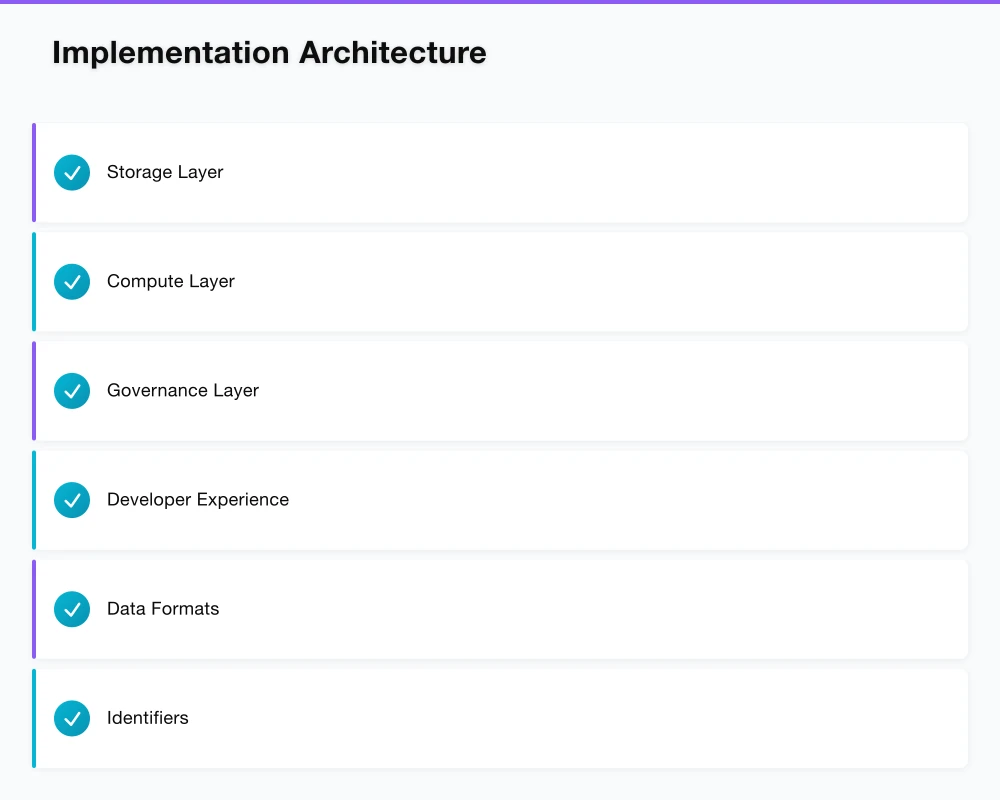Click the purple strip at the page top
This screenshot has width=1000, height=800.
[x=500, y=2]
